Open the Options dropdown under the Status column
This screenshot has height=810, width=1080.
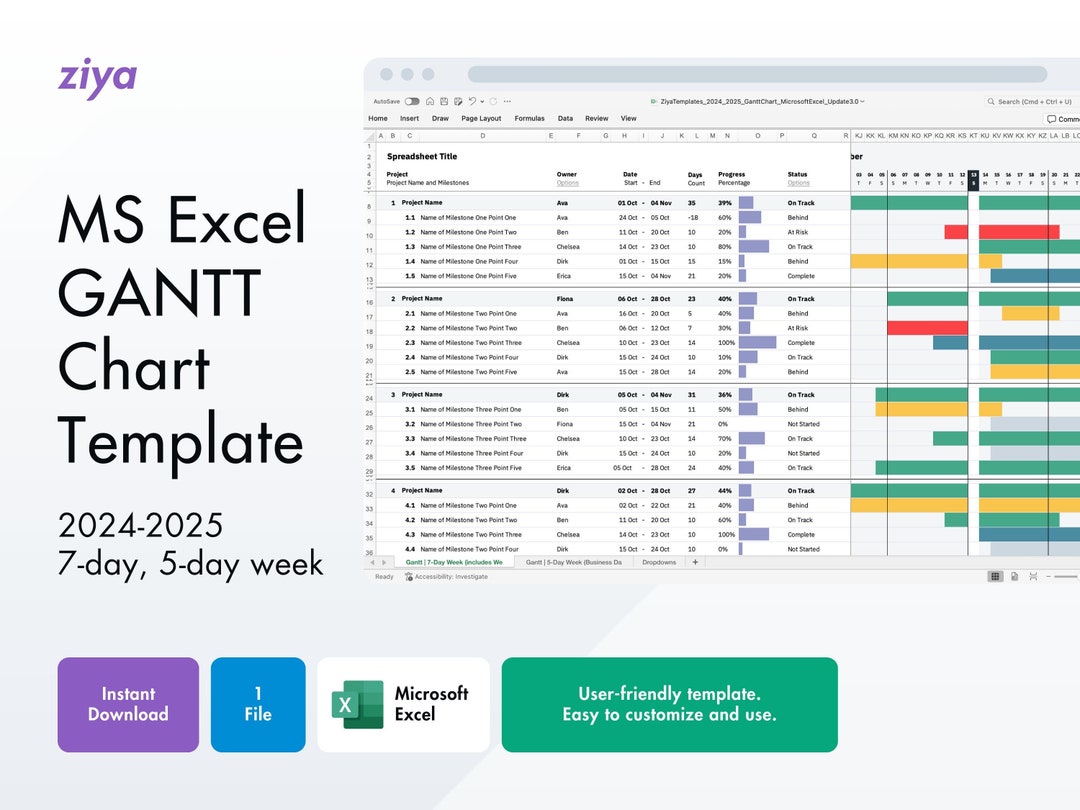(797, 184)
